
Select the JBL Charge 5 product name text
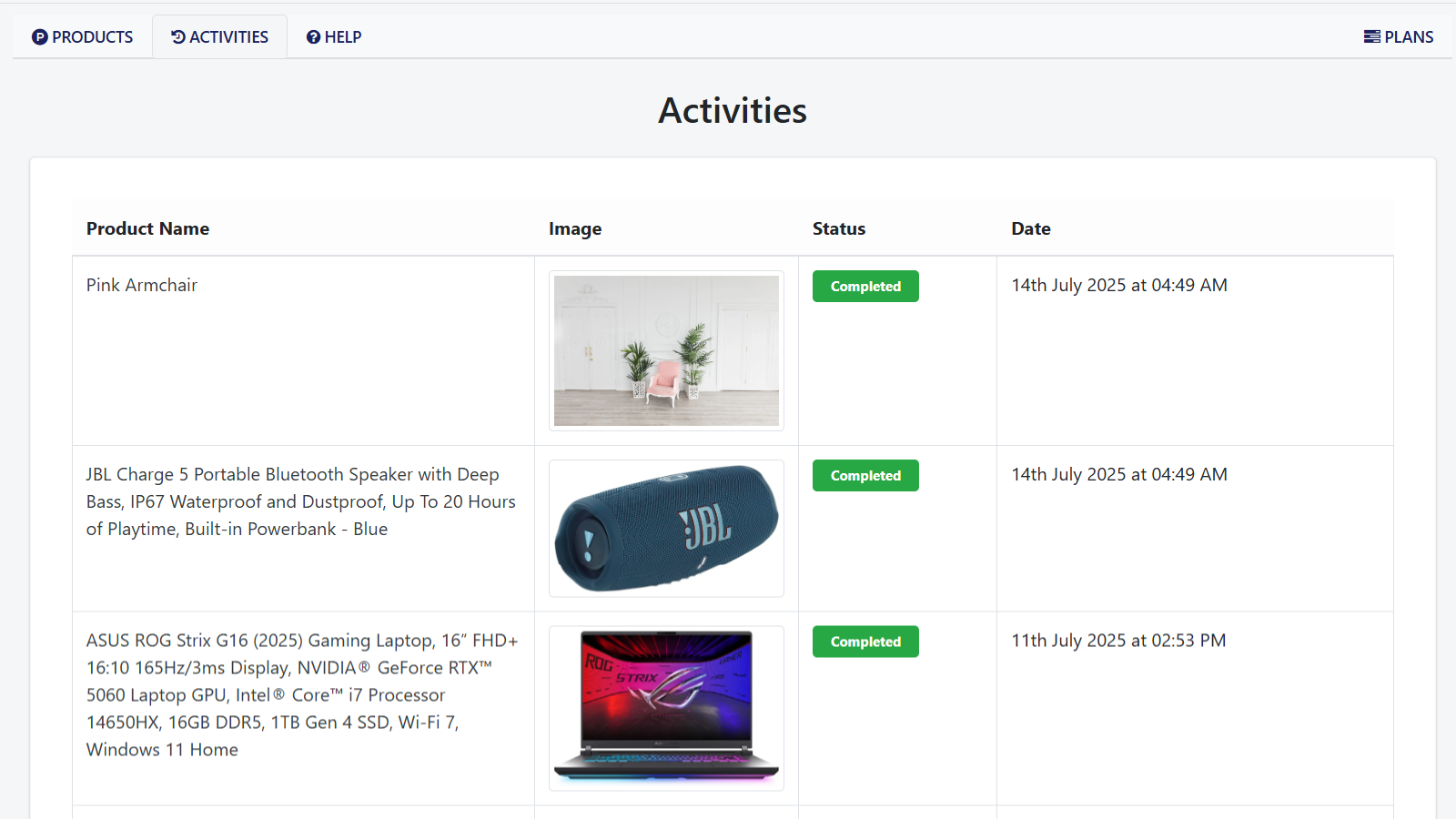(300, 501)
